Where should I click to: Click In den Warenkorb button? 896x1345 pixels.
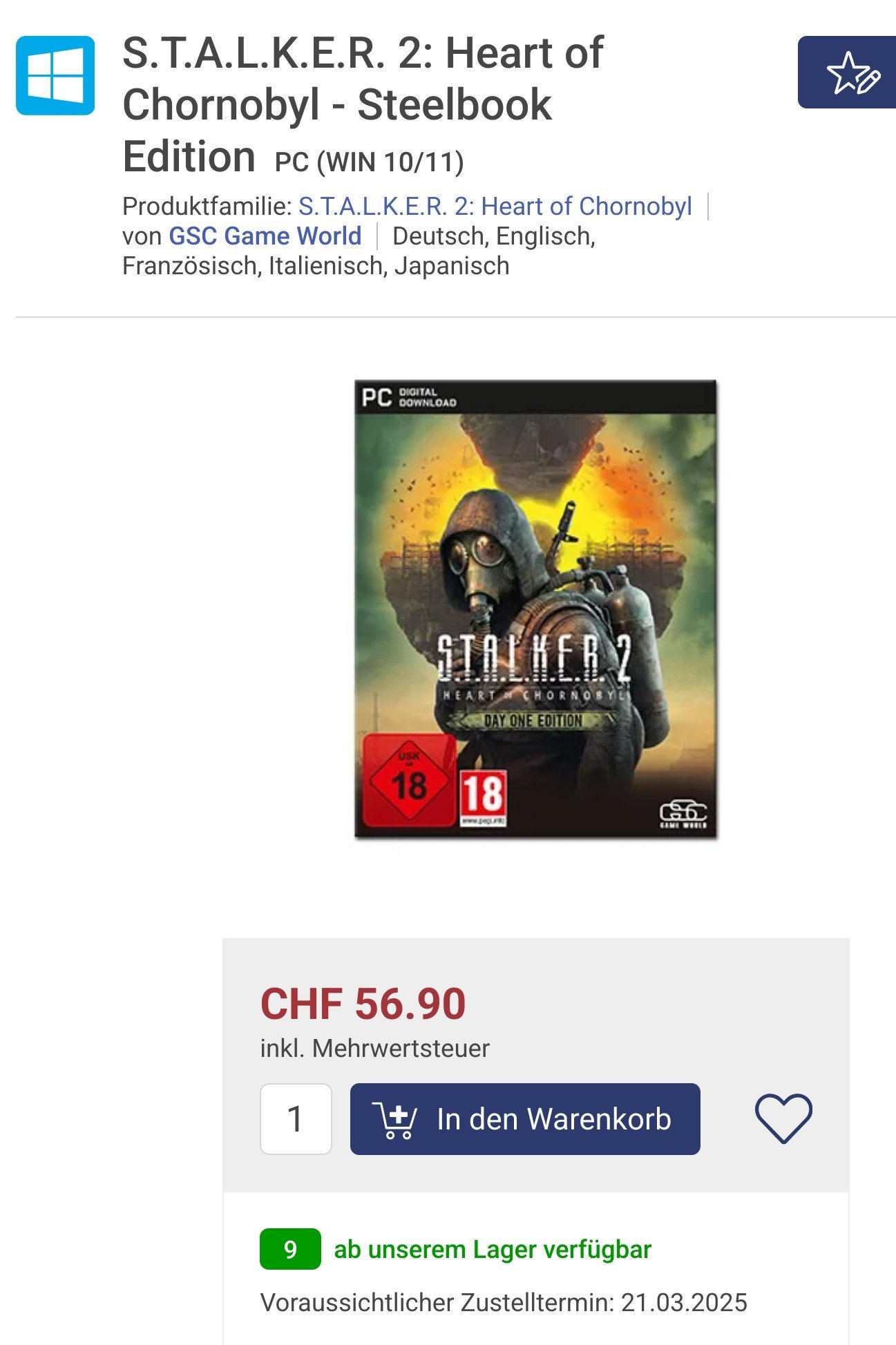point(525,1119)
